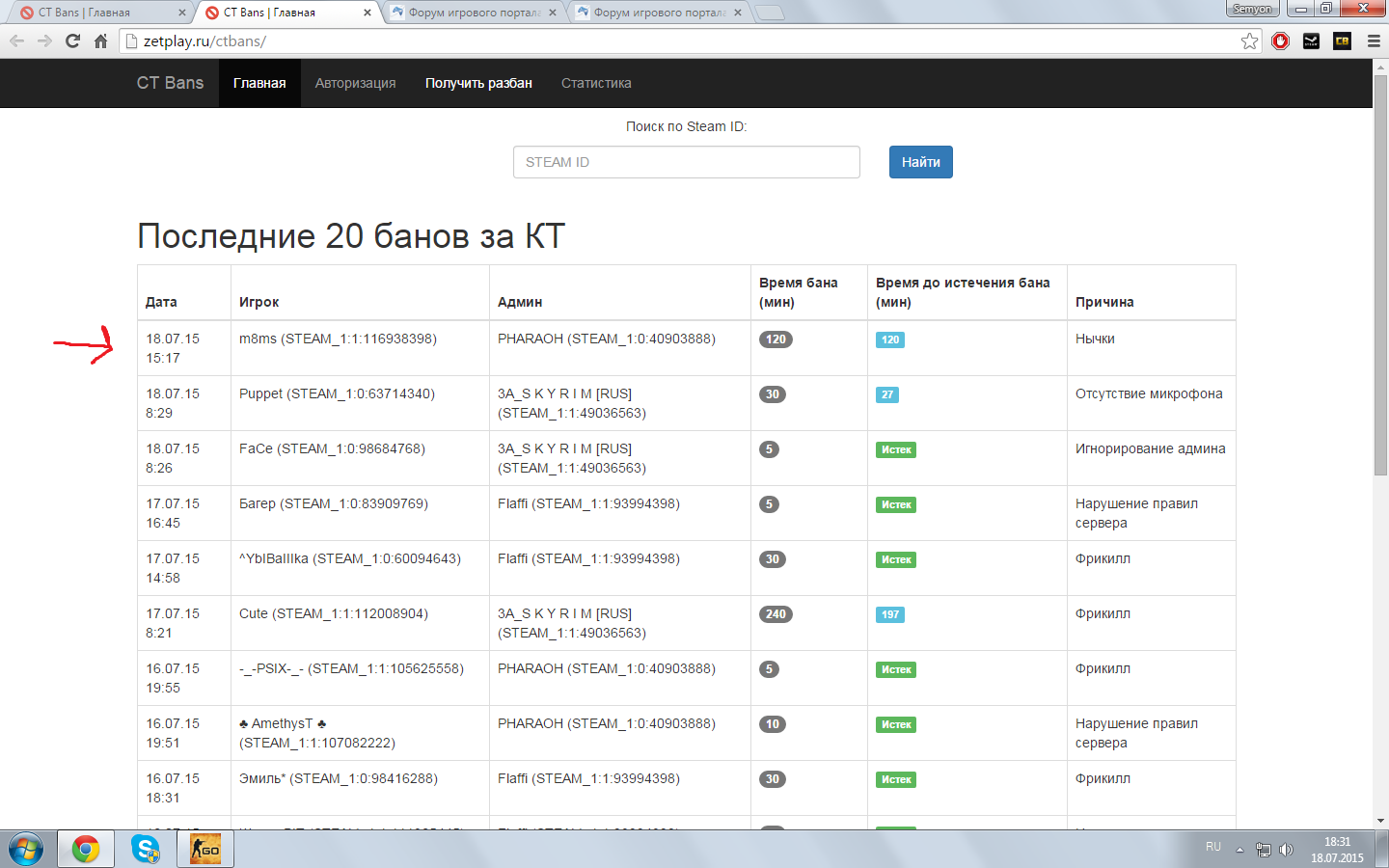
Task: Open the Windows Start menu
Action: point(26,849)
